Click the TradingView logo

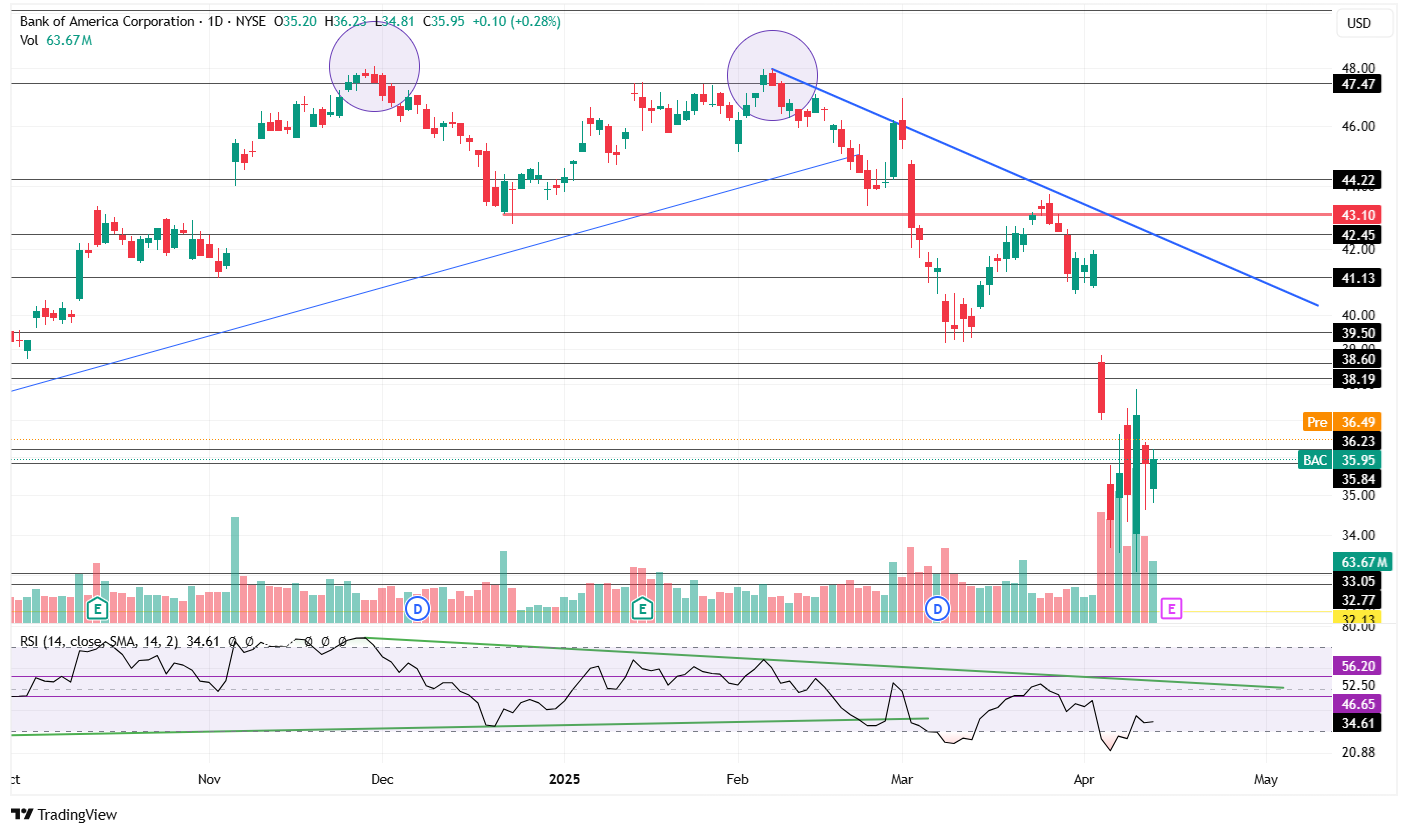pos(64,814)
